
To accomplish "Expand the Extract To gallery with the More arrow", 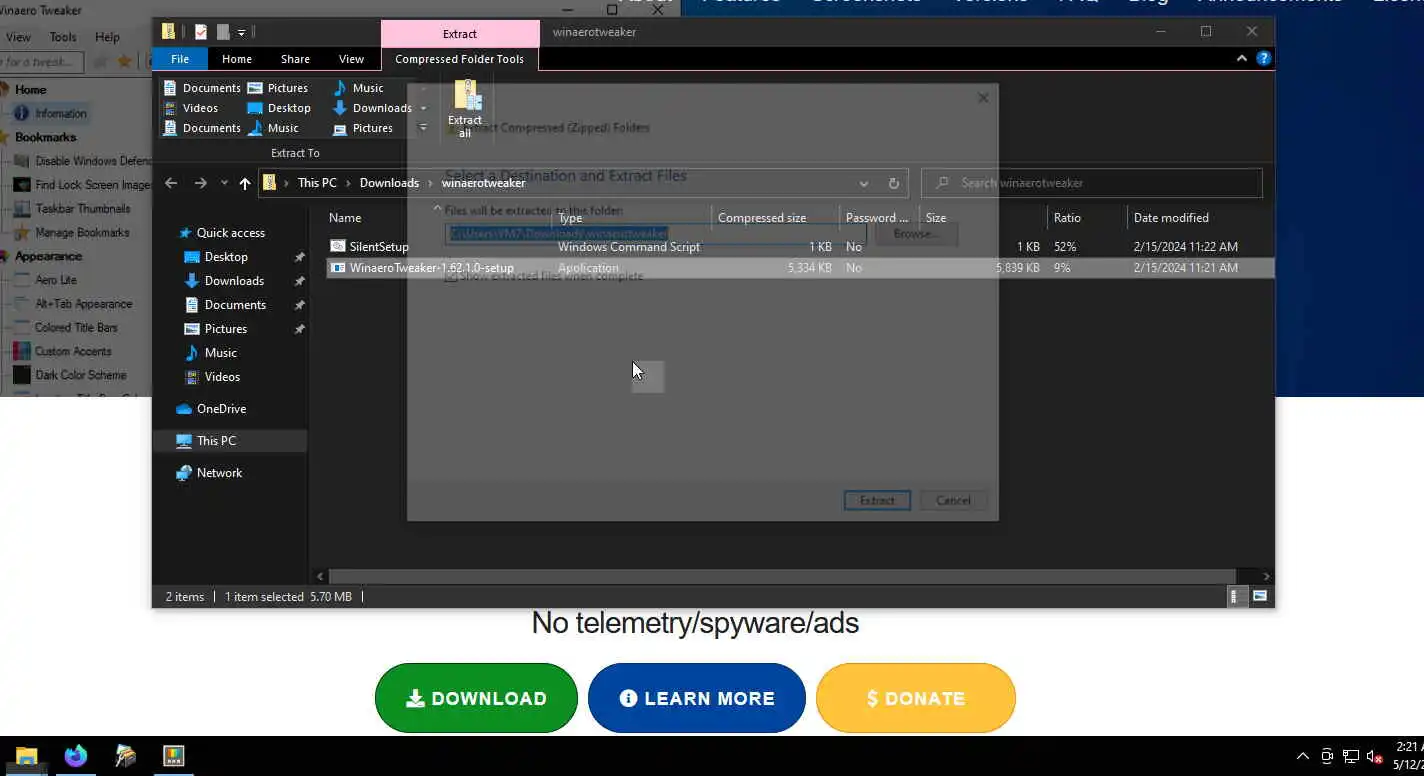I will pyautogui.click(x=423, y=128).
